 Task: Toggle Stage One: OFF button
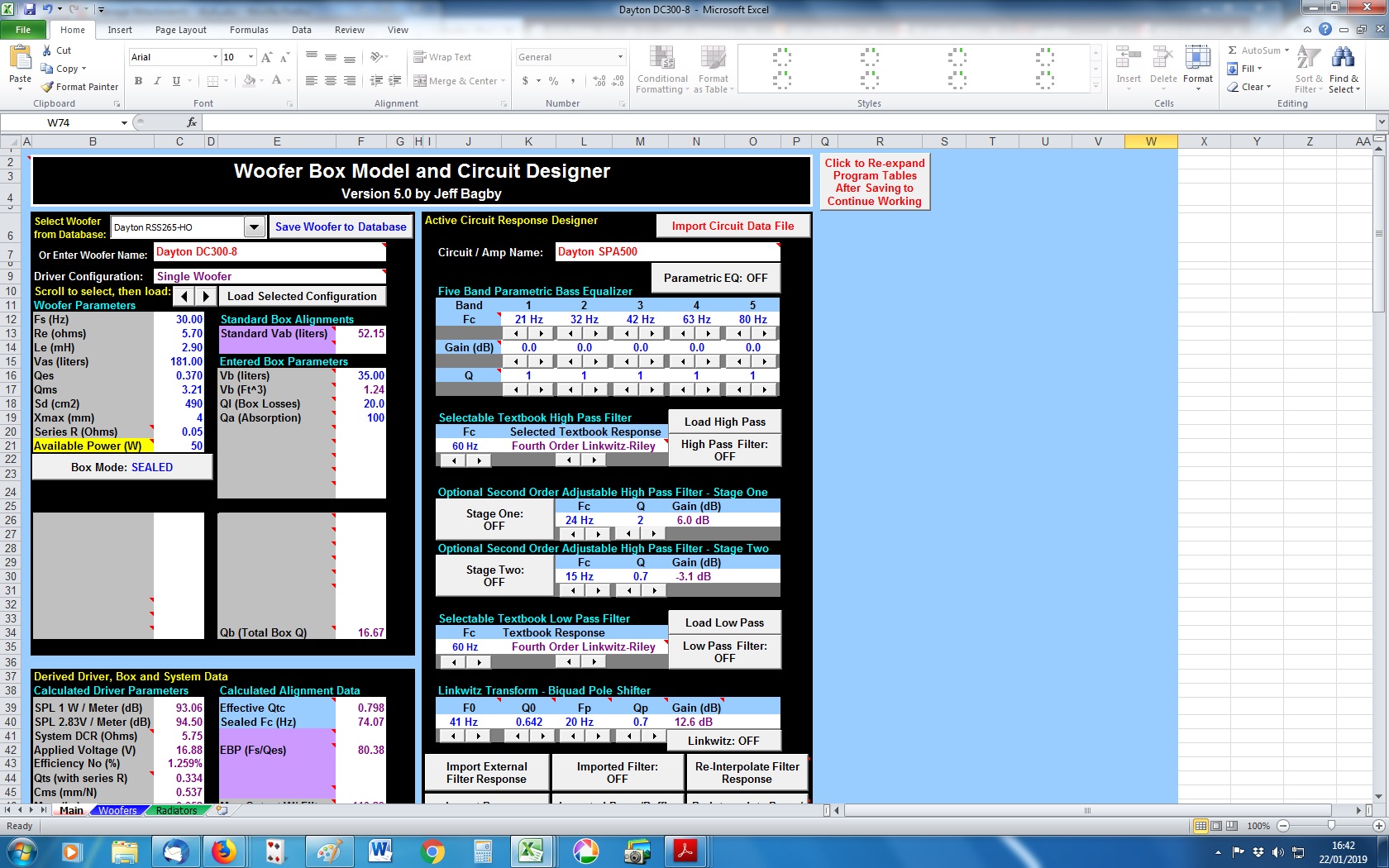[494, 519]
